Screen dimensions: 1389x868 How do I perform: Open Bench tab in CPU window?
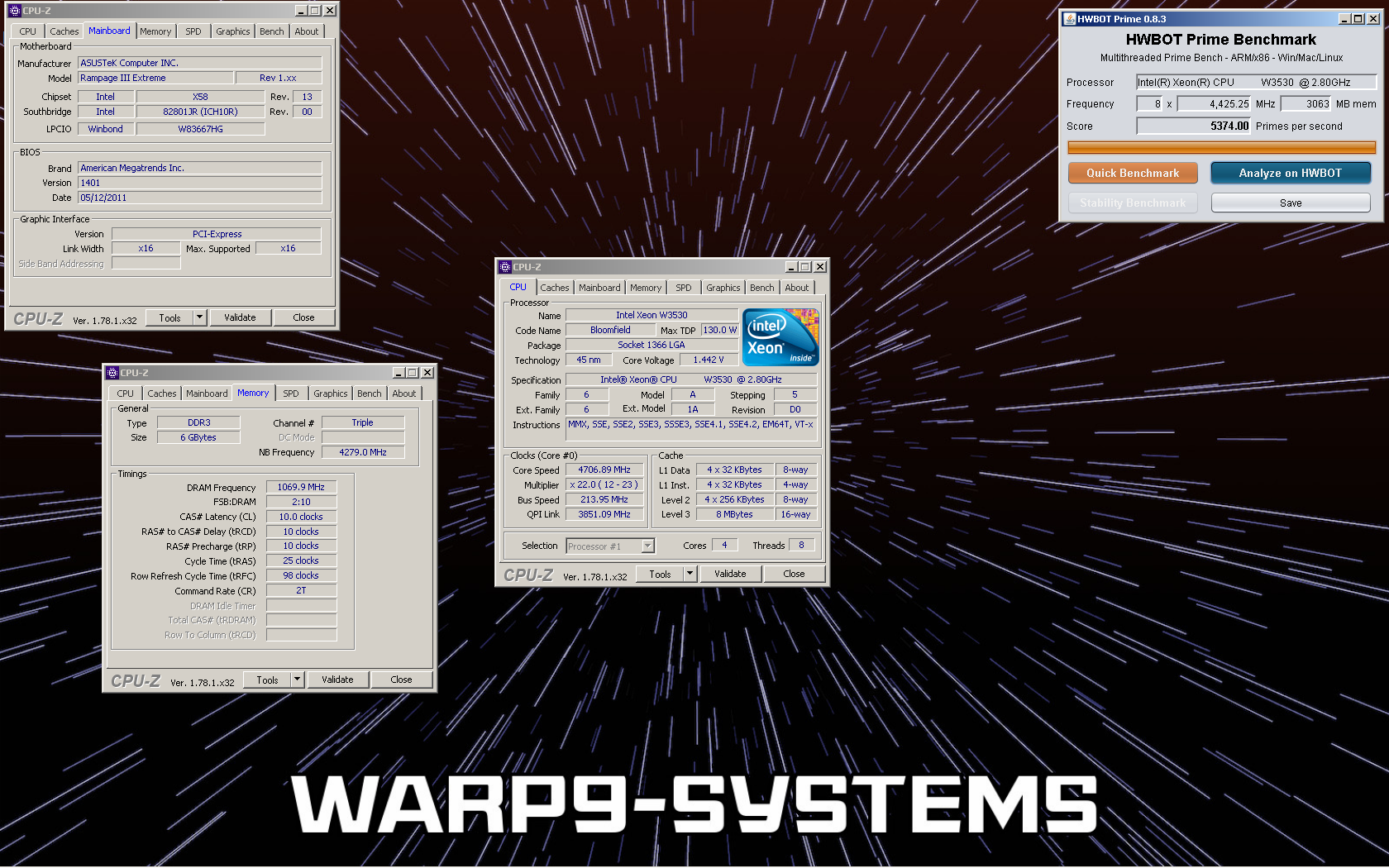[762, 288]
